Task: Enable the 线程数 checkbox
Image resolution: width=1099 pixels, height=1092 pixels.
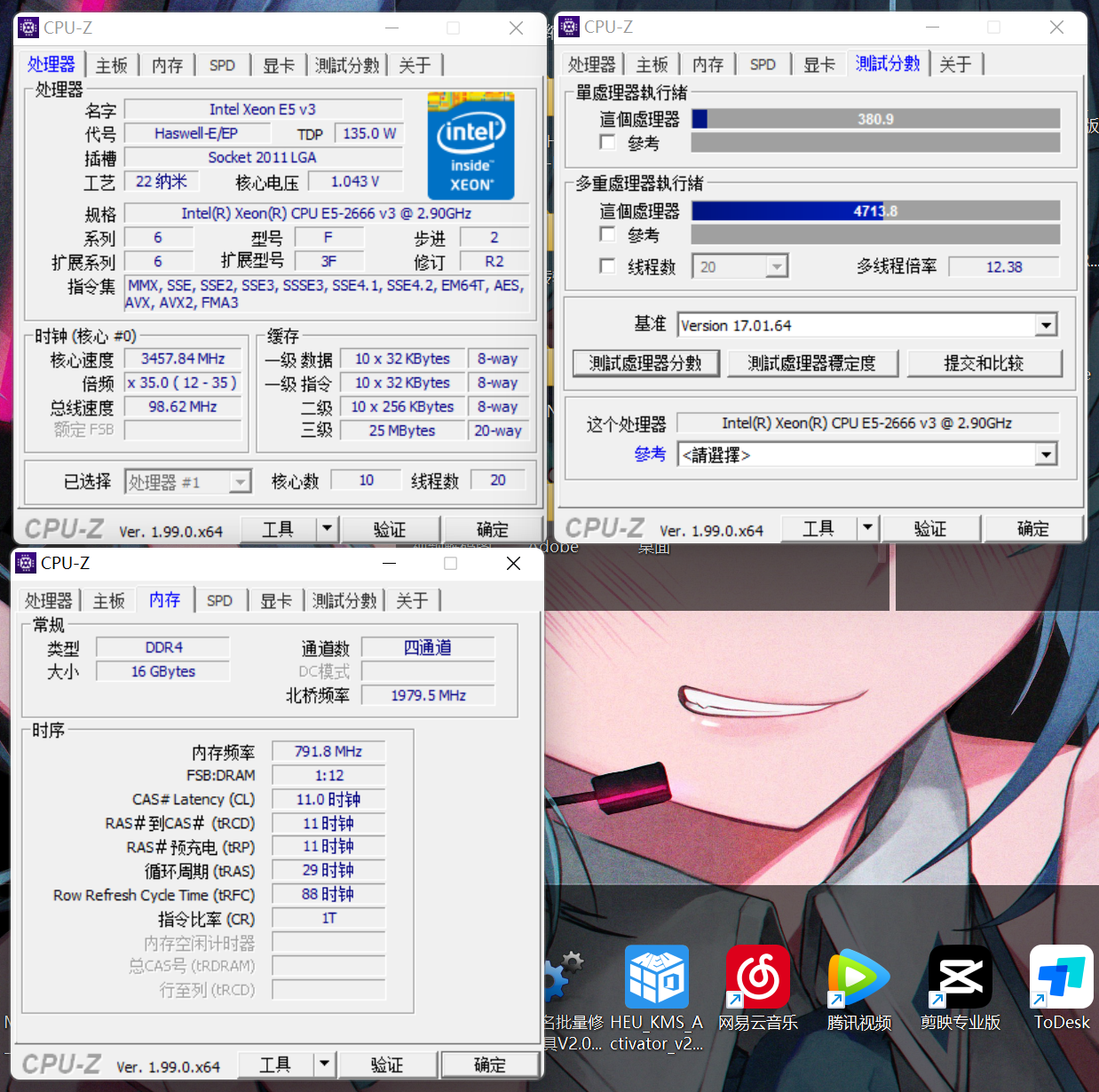Action: 608,265
